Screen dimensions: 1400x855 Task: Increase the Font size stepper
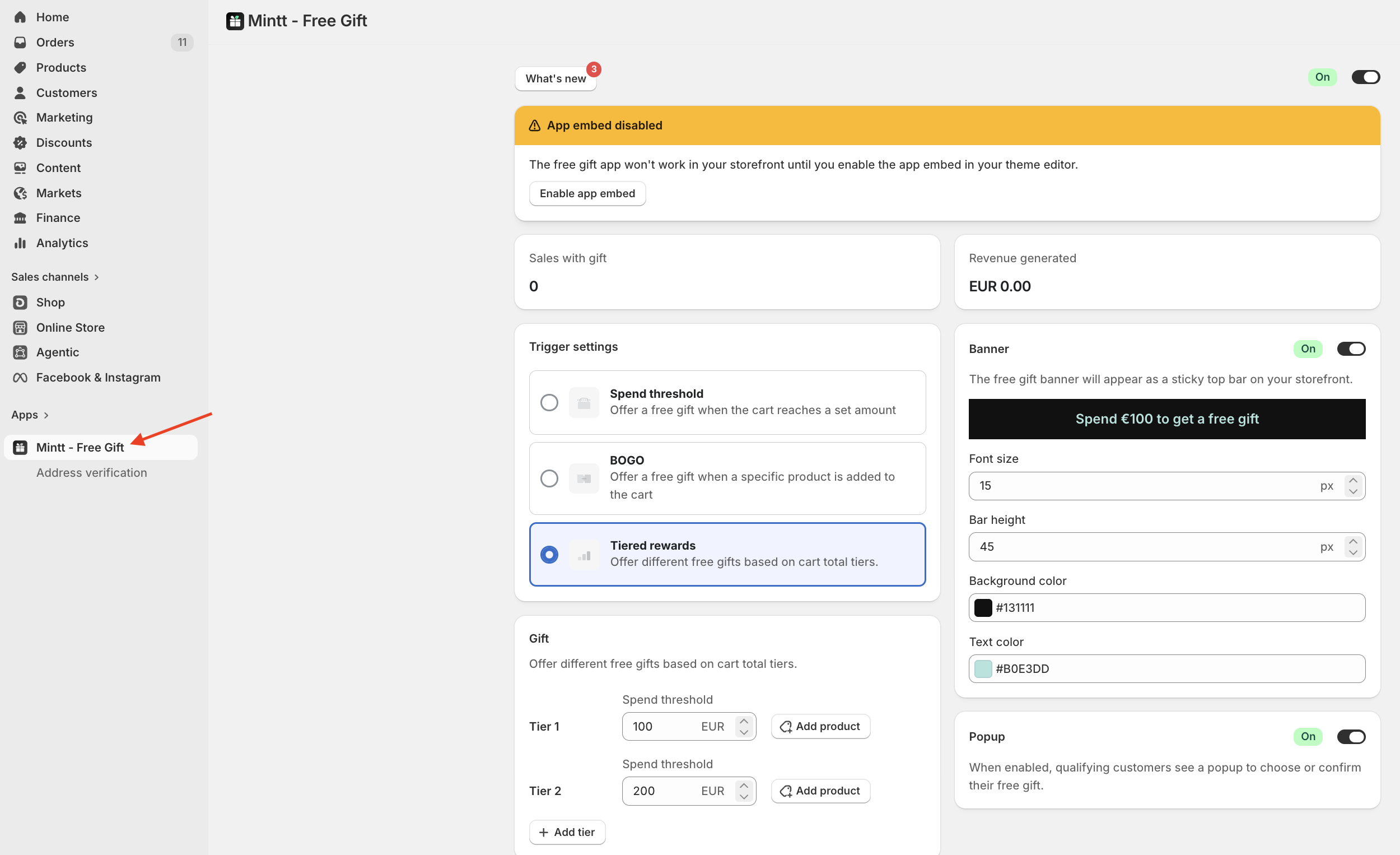click(x=1353, y=480)
